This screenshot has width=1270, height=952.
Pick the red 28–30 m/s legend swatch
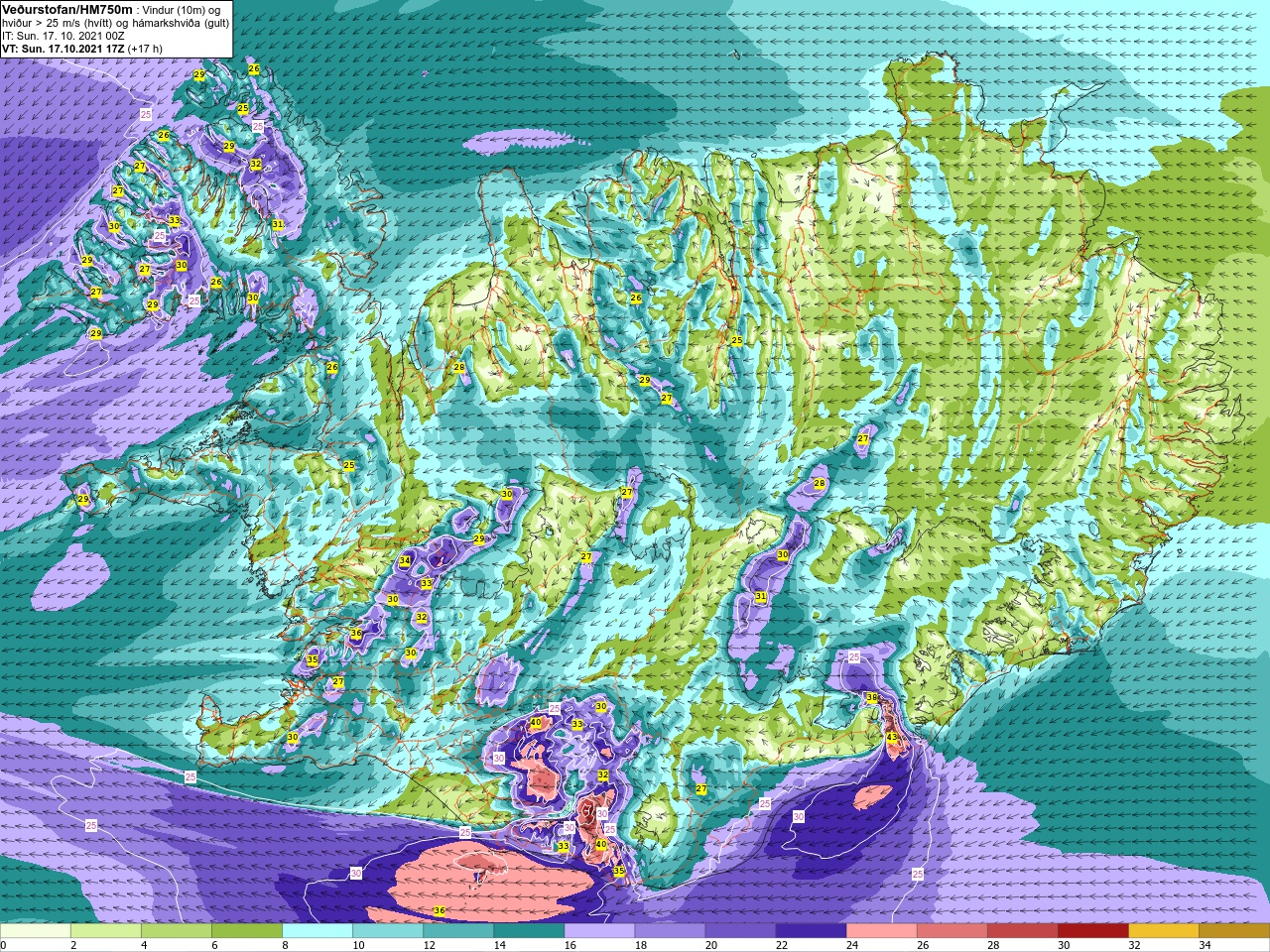[x=1022, y=931]
